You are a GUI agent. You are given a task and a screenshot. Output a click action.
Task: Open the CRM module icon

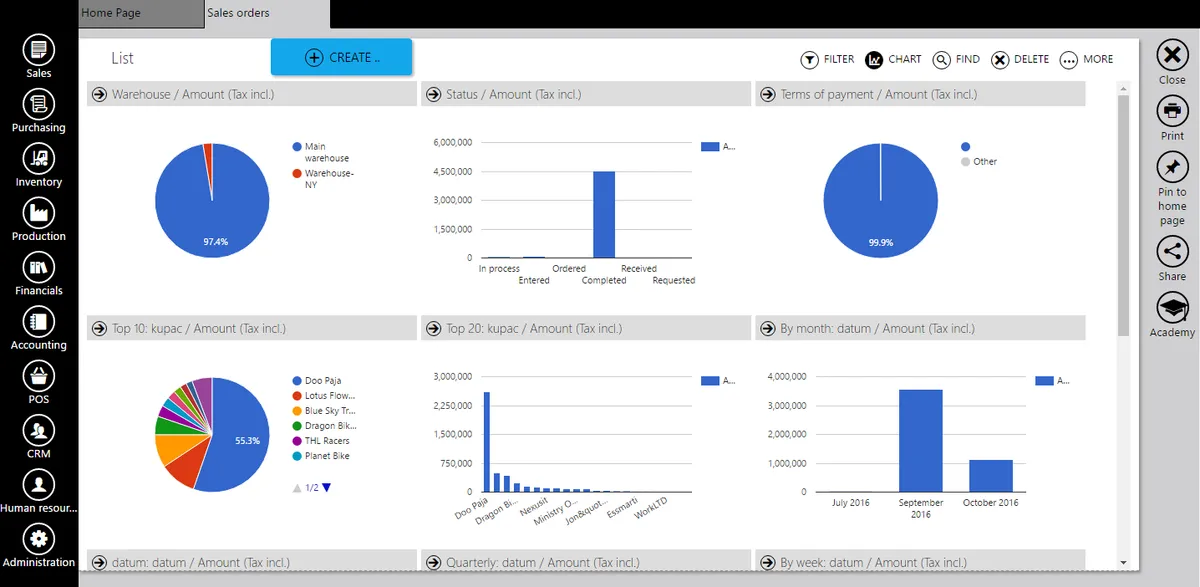click(x=39, y=430)
